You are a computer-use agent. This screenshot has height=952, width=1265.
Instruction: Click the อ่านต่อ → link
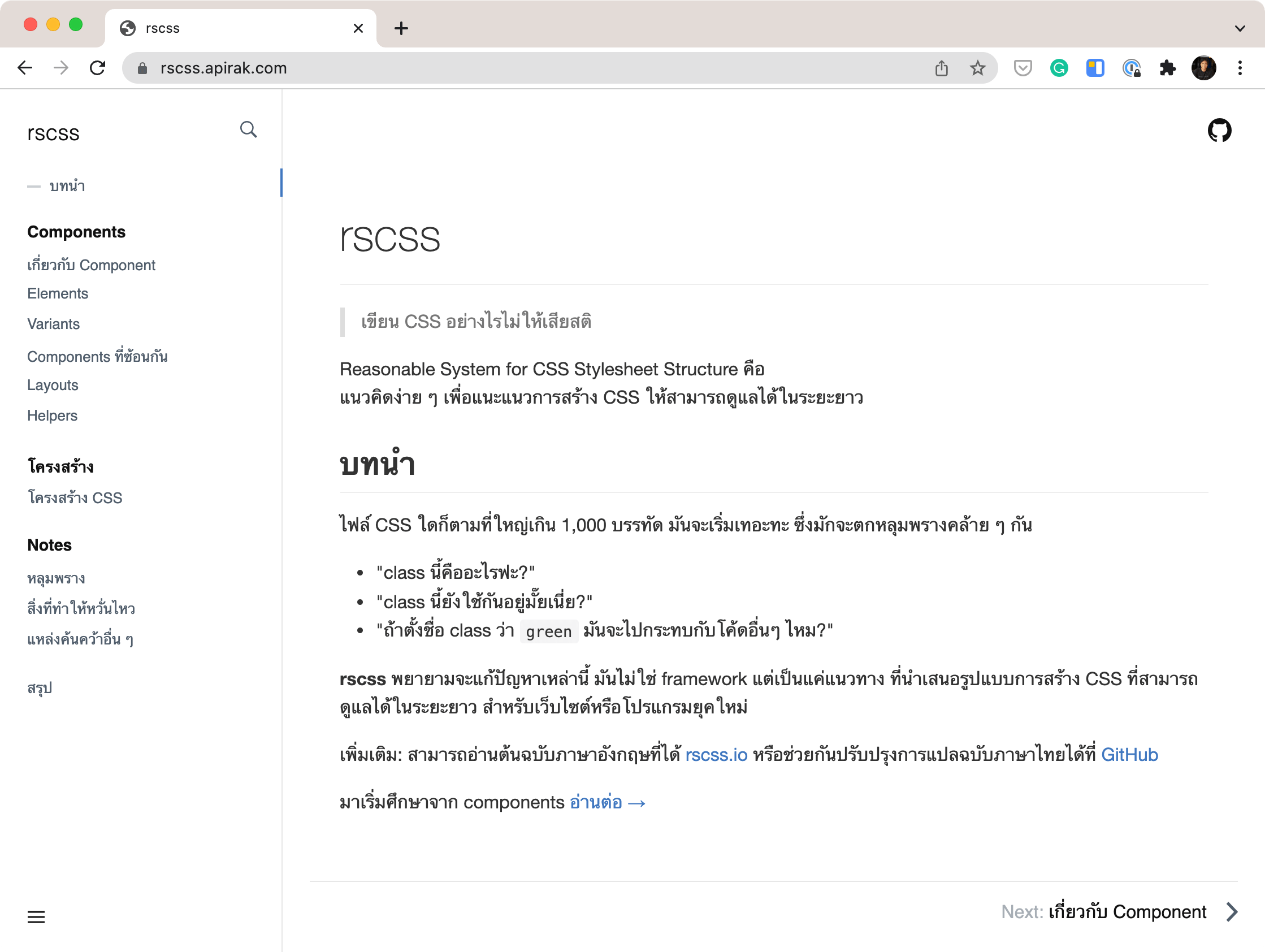(607, 802)
